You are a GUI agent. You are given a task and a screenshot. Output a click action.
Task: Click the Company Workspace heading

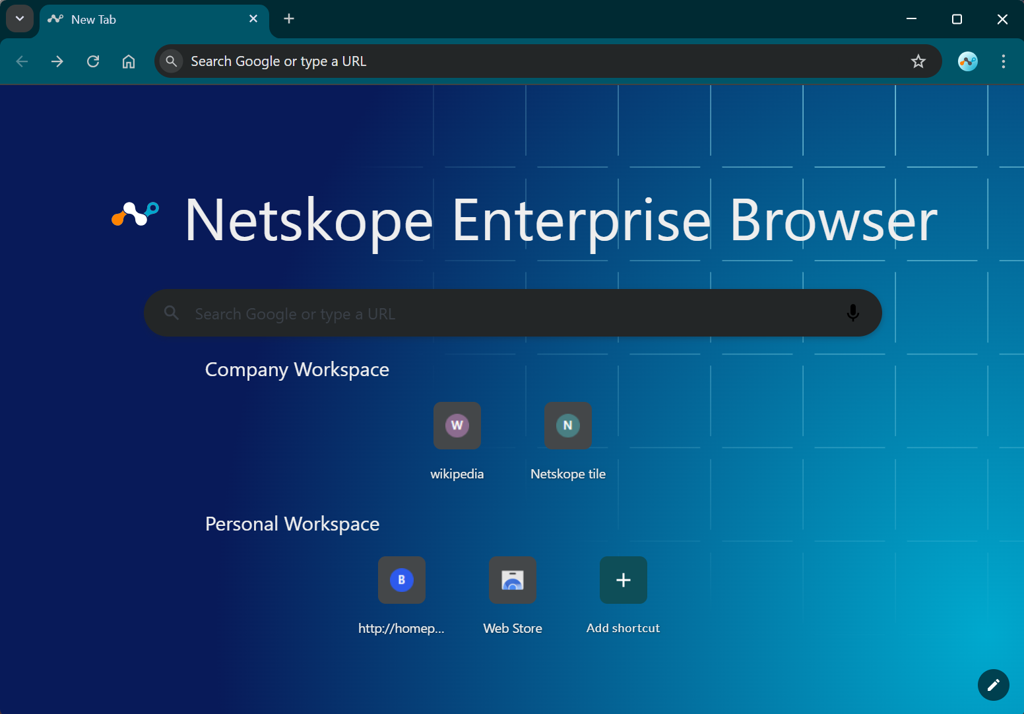[297, 370]
